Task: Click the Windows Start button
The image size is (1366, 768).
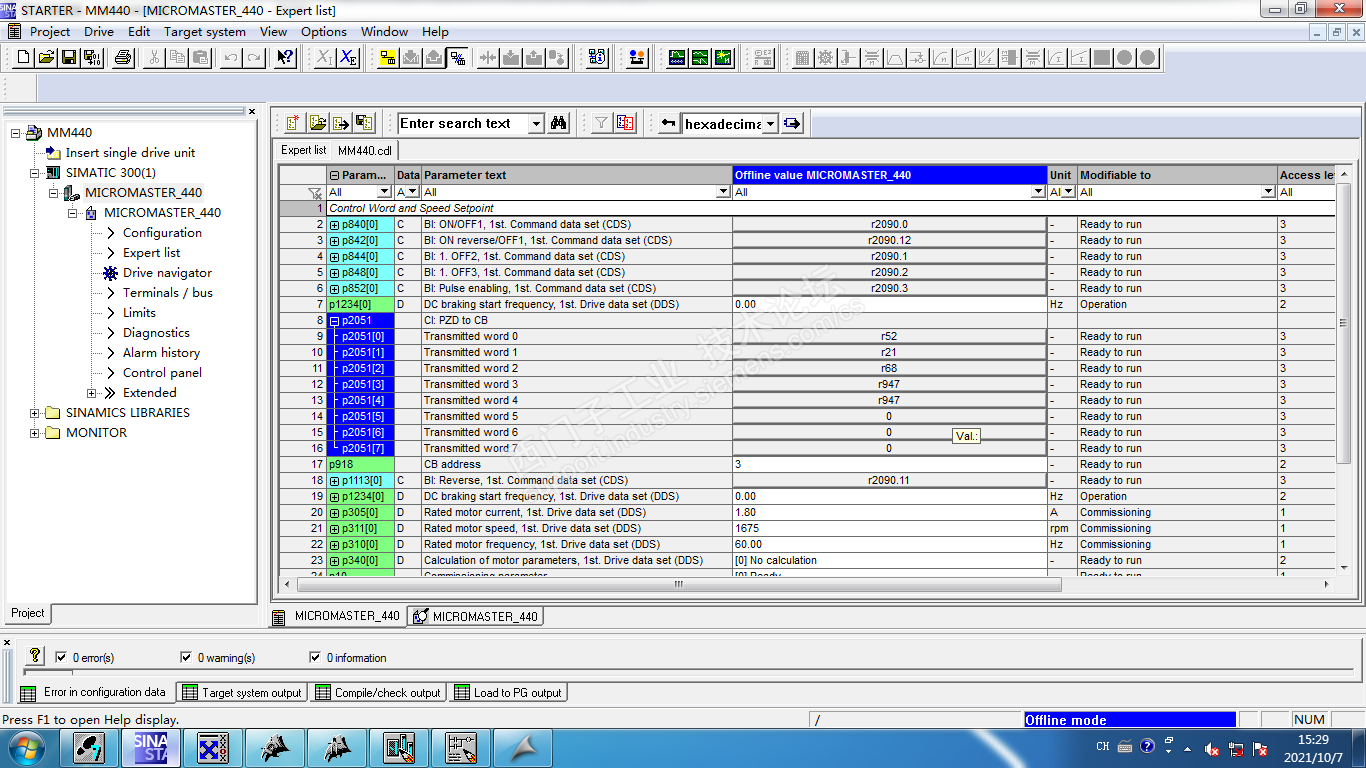Action: [x=25, y=747]
